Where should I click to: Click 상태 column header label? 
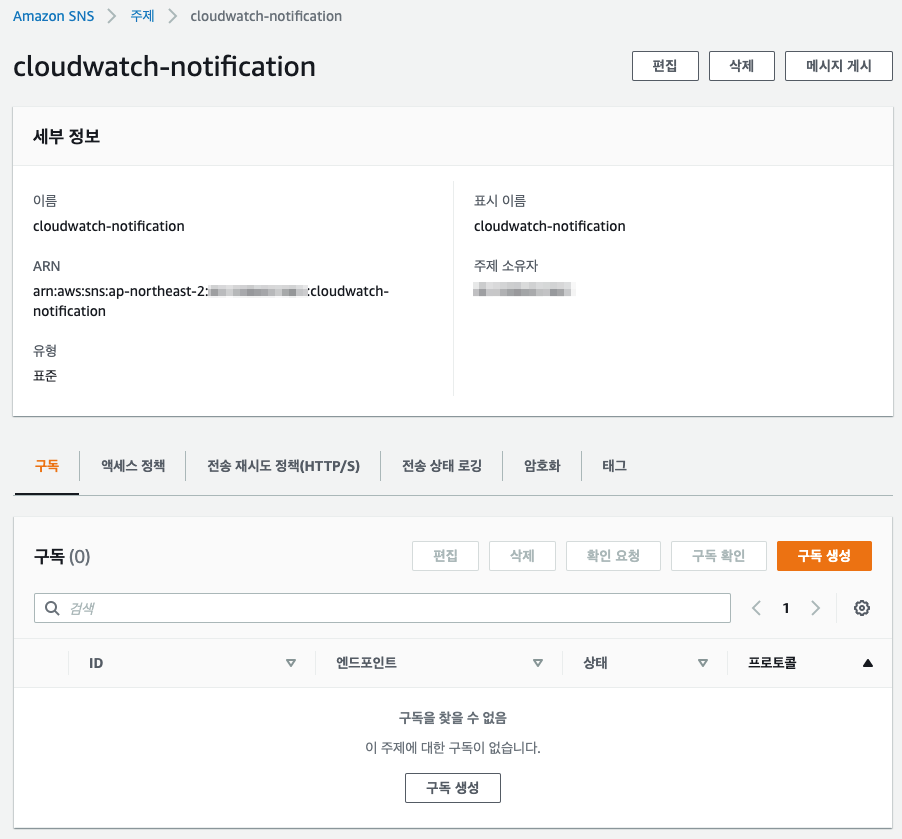tap(595, 663)
